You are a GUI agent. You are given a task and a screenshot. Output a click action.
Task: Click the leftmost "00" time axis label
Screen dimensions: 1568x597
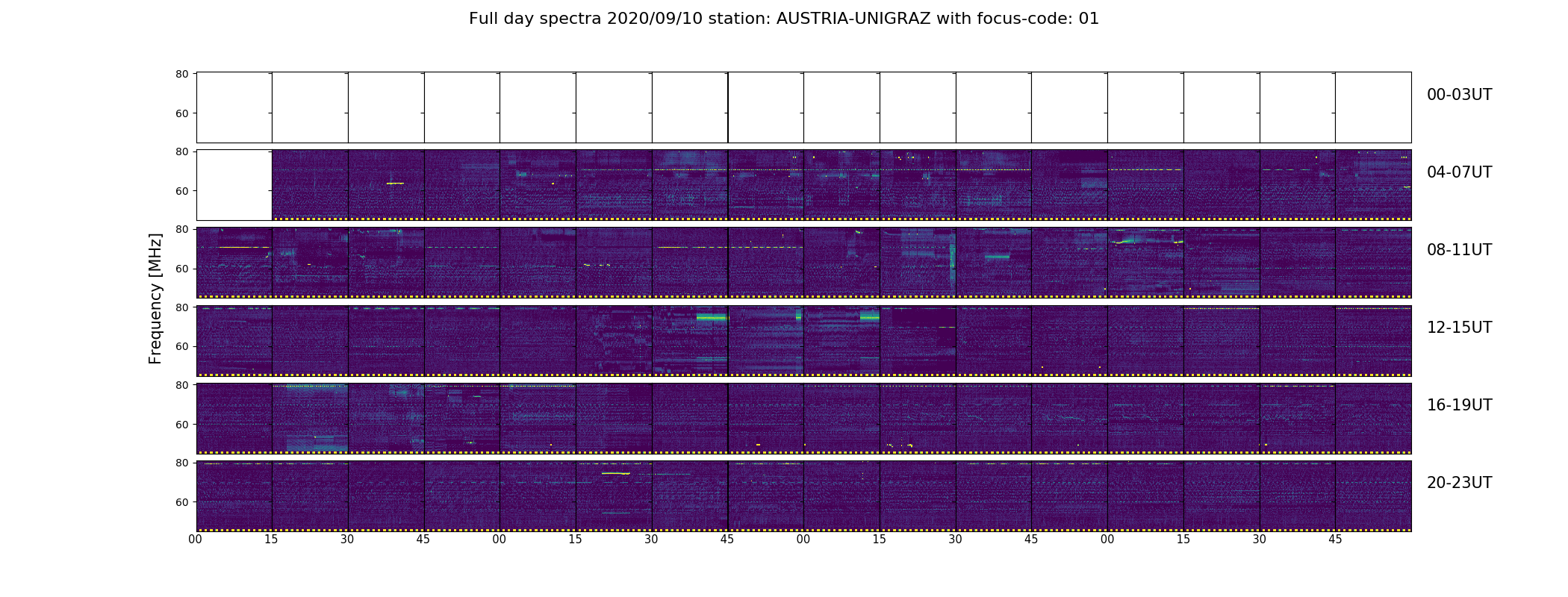point(196,540)
